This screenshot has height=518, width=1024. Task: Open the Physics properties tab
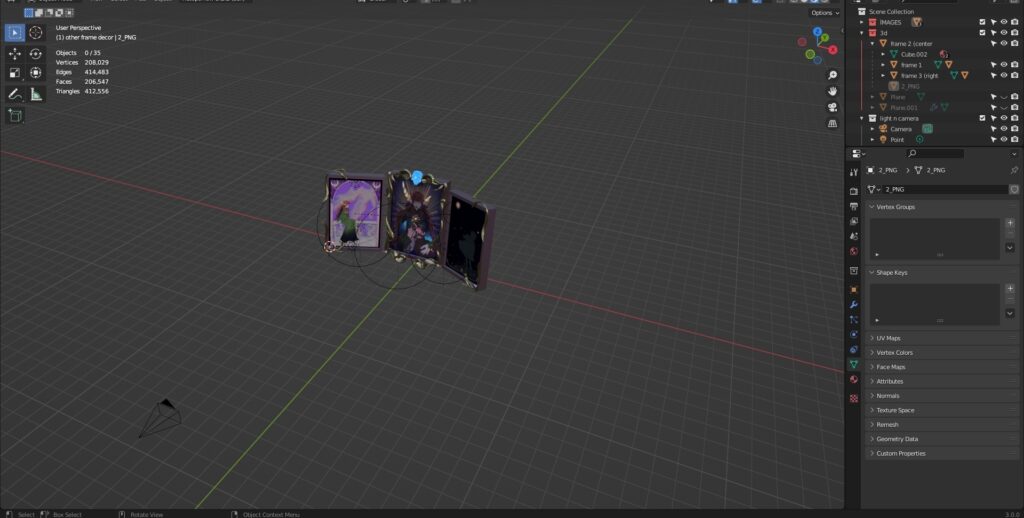[854, 334]
